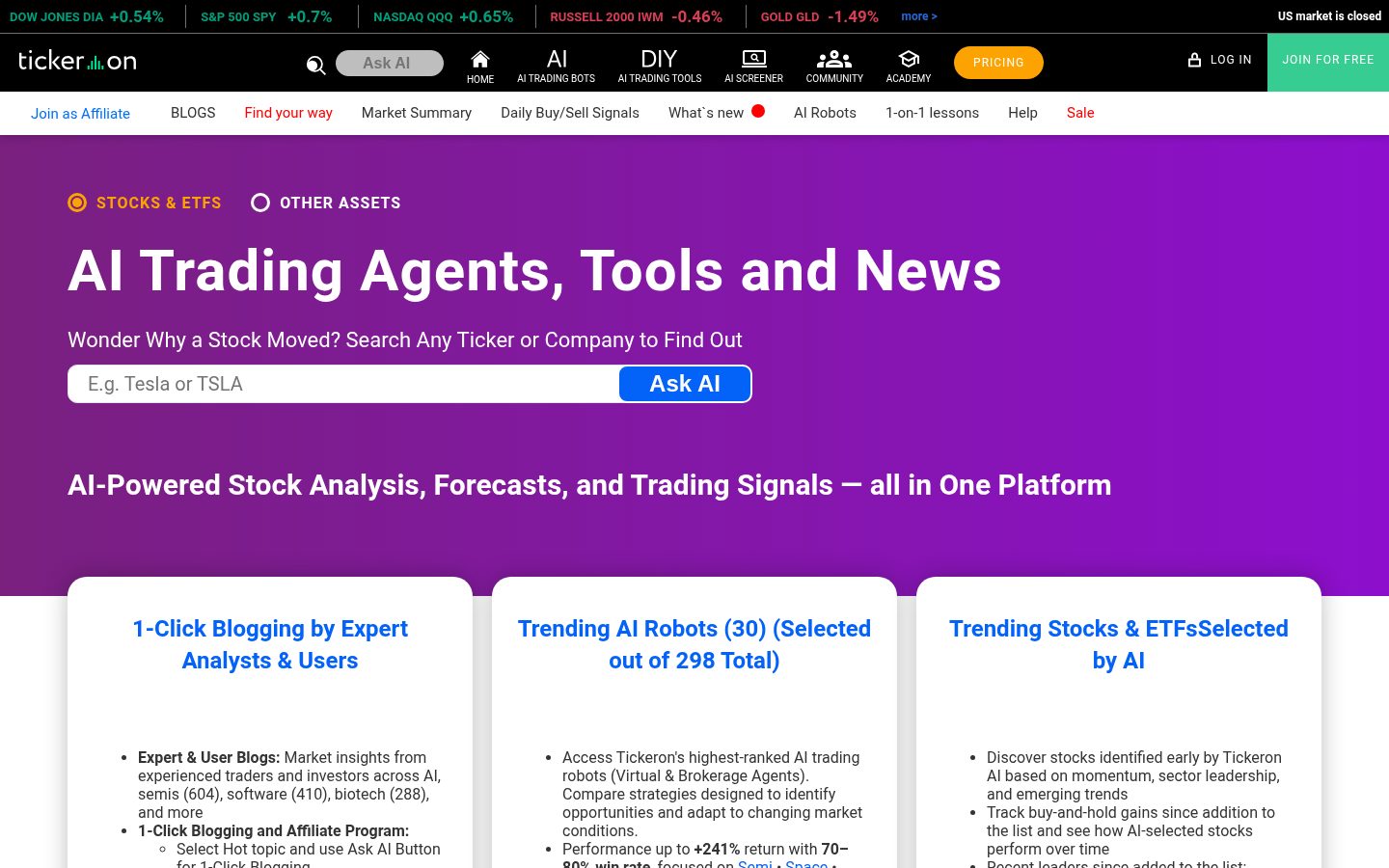Click 'Expert & User Blogs:' bullet text
The image size is (1389, 868).
click(x=208, y=757)
